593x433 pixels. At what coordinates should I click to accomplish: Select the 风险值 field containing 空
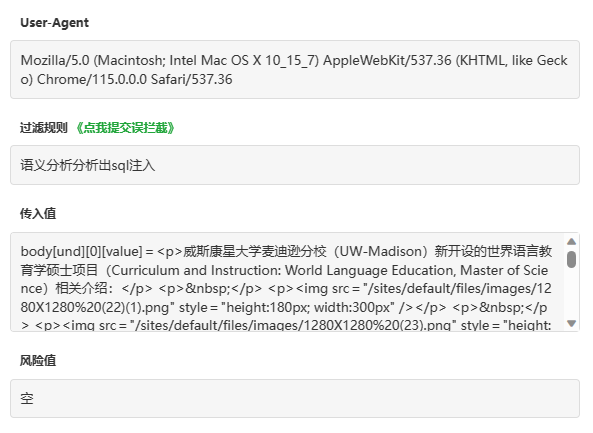(x=295, y=399)
